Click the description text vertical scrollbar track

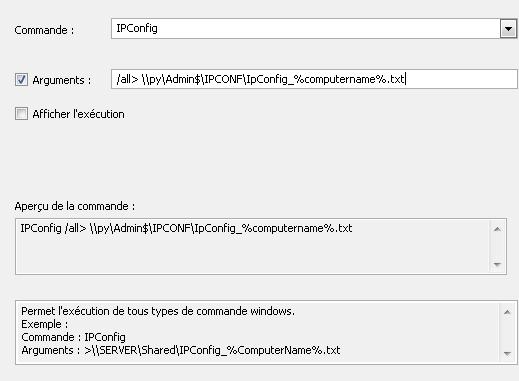[507, 333]
